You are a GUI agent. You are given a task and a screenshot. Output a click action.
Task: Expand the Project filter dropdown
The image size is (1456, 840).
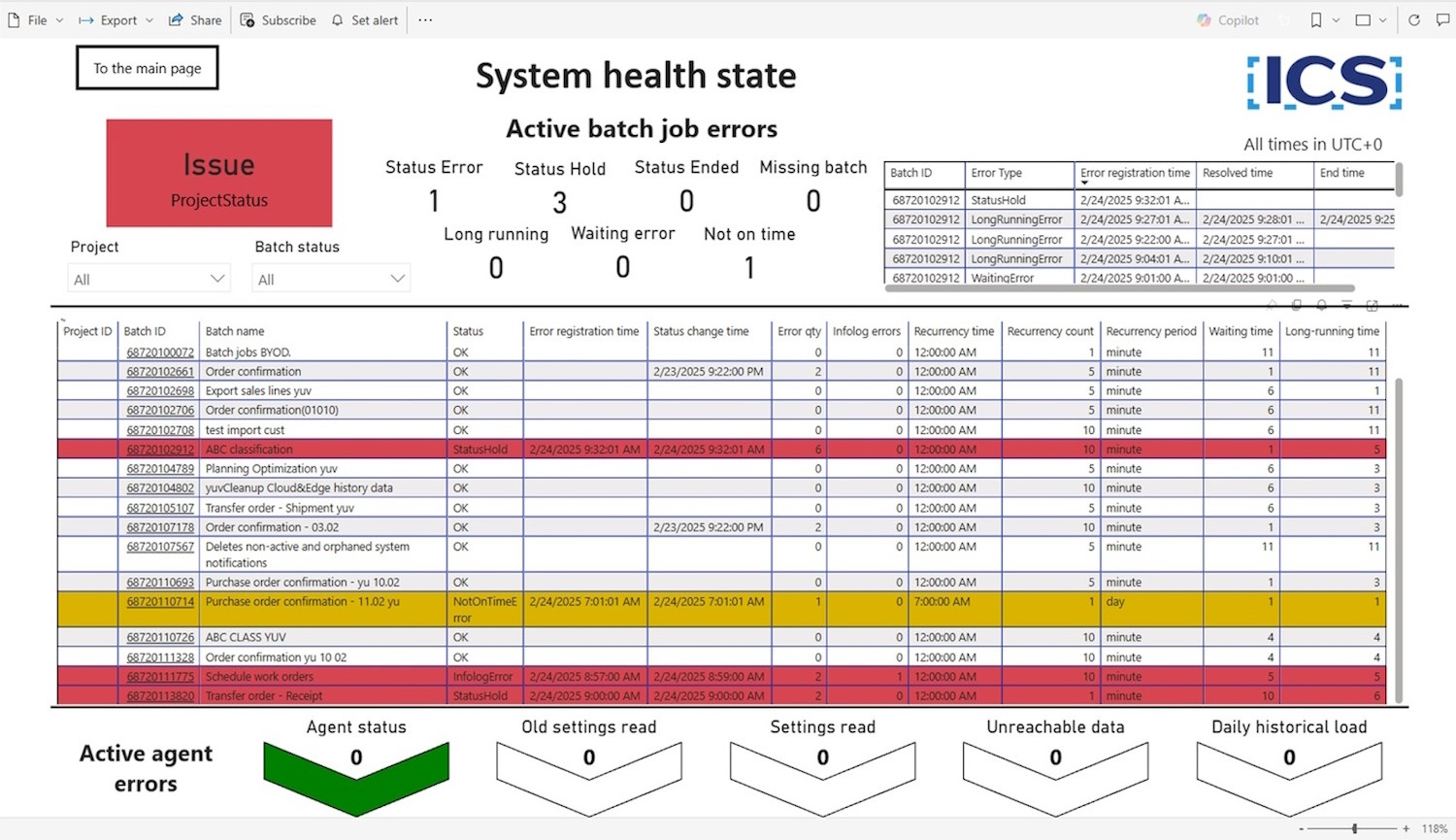pos(217,279)
